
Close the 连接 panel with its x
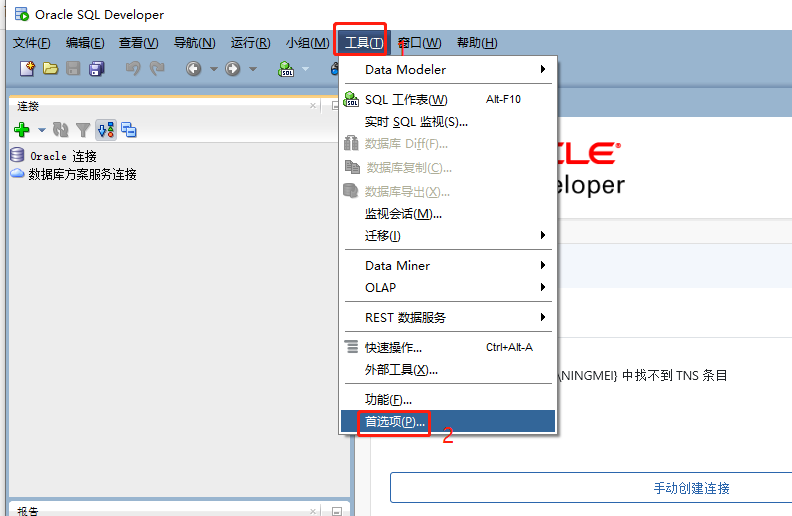313,106
